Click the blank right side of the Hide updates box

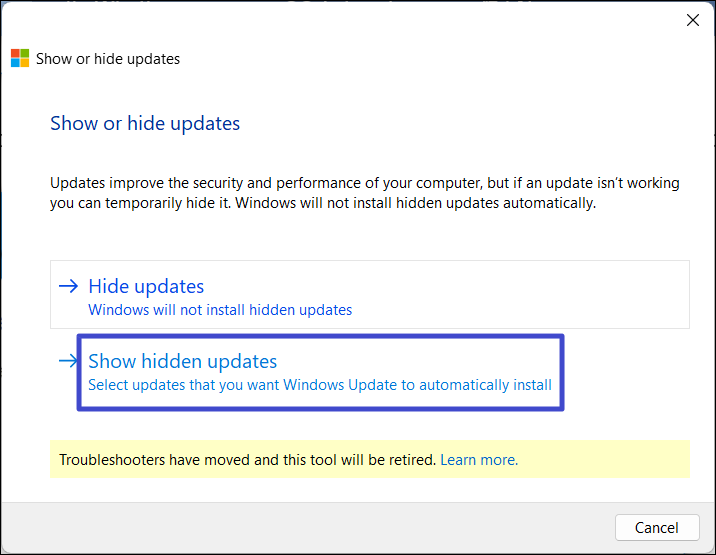(560, 295)
